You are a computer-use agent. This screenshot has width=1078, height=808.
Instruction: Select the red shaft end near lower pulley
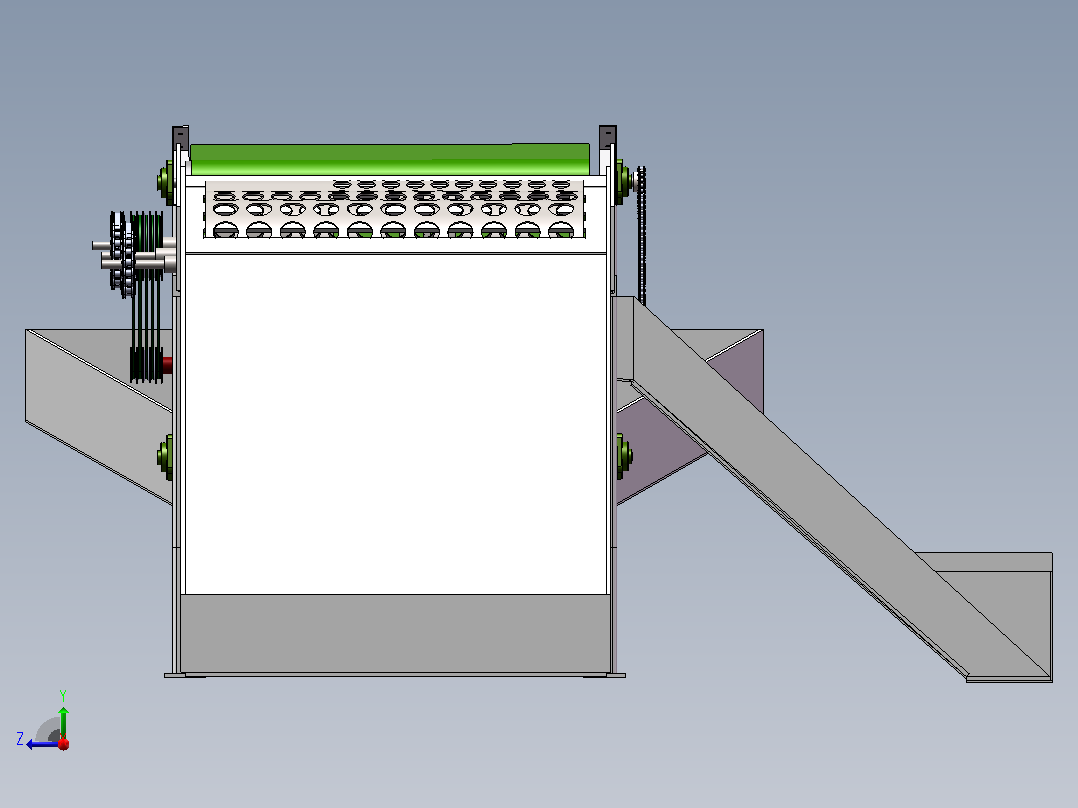(167, 364)
